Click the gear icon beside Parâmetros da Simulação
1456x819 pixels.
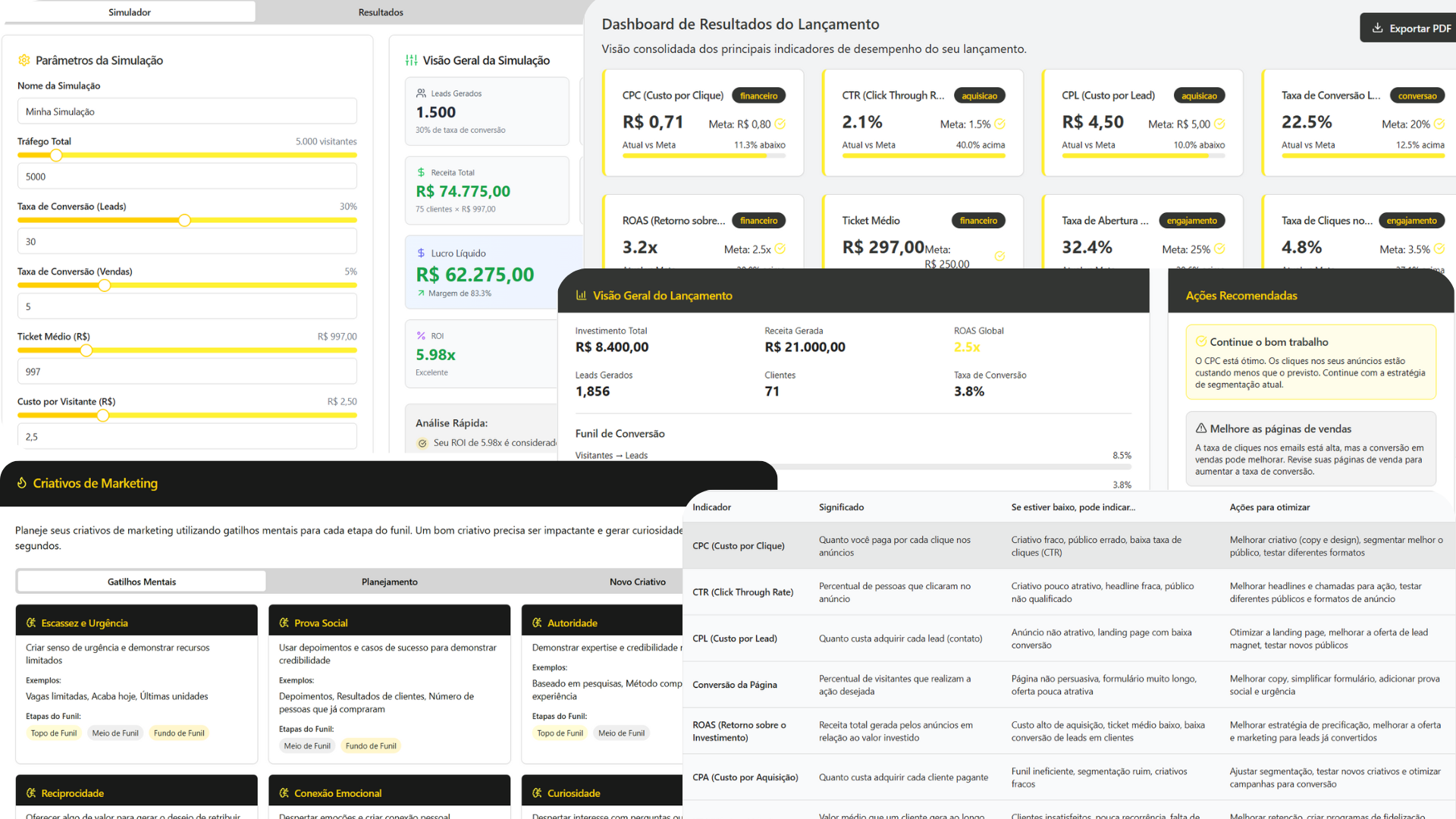tap(24, 61)
